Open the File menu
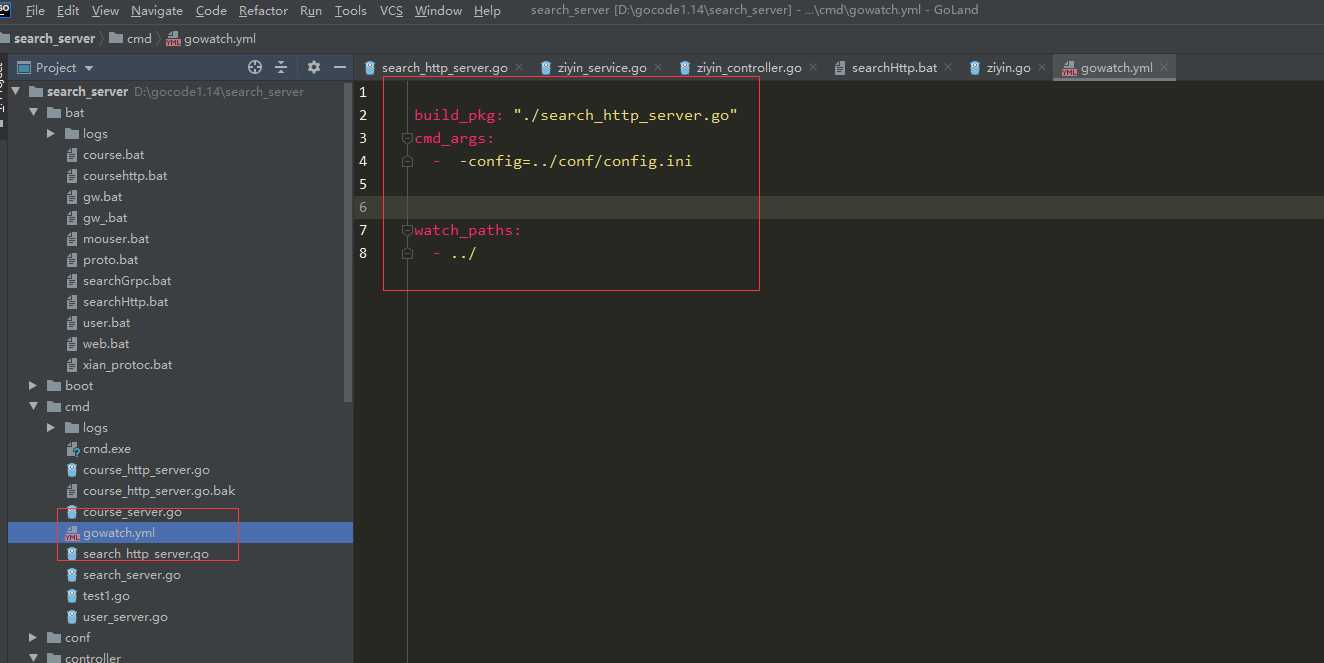The height and width of the screenshot is (663, 1324). tap(35, 10)
